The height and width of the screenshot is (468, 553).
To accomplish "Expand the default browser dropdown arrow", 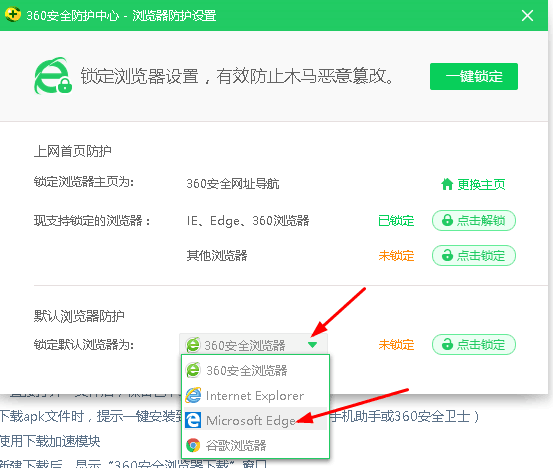I will tap(312, 345).
